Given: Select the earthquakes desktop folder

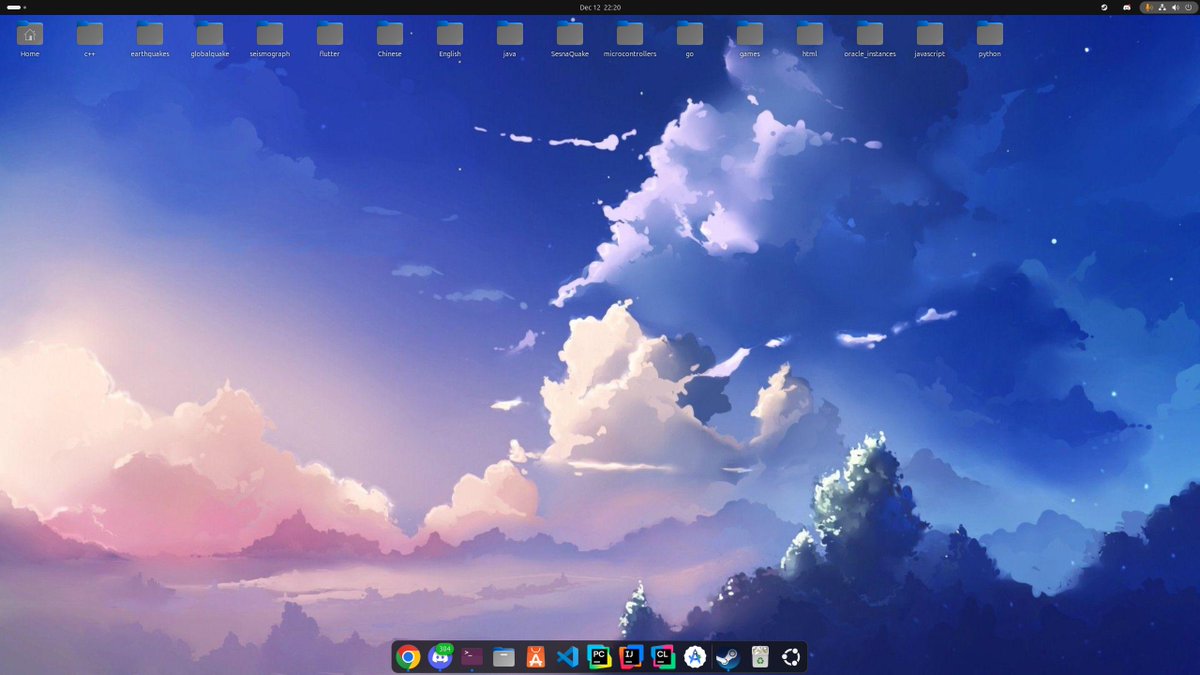Looking at the screenshot, I should pos(150,38).
